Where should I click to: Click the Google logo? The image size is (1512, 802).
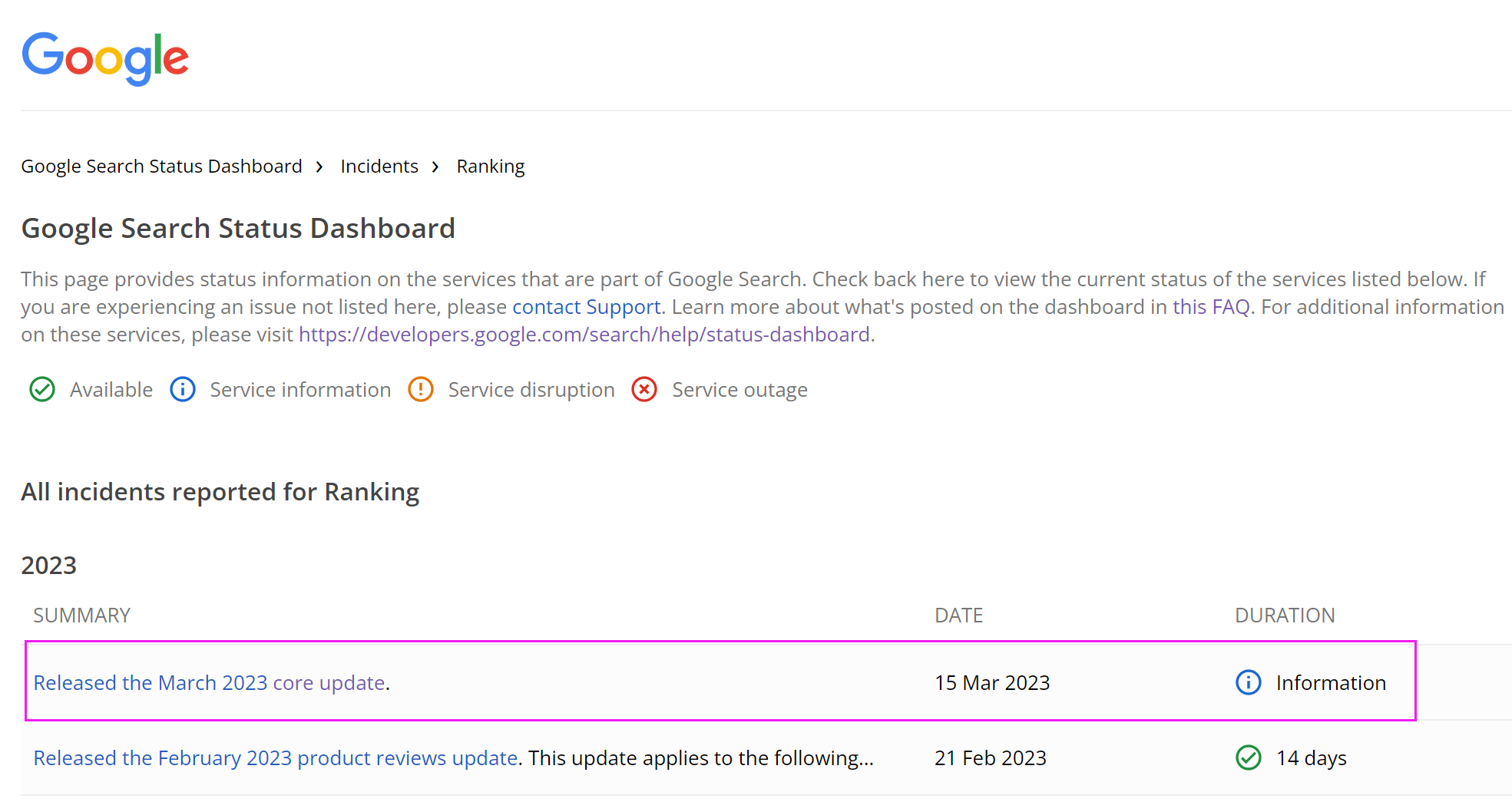pyautogui.click(x=105, y=58)
